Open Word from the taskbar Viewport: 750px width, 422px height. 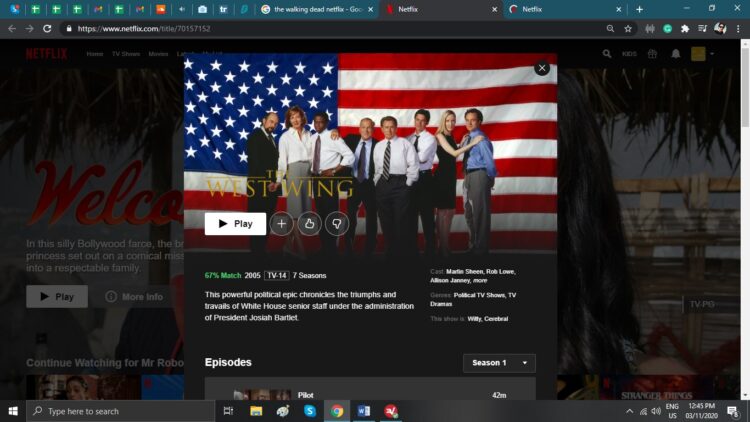[x=364, y=411]
